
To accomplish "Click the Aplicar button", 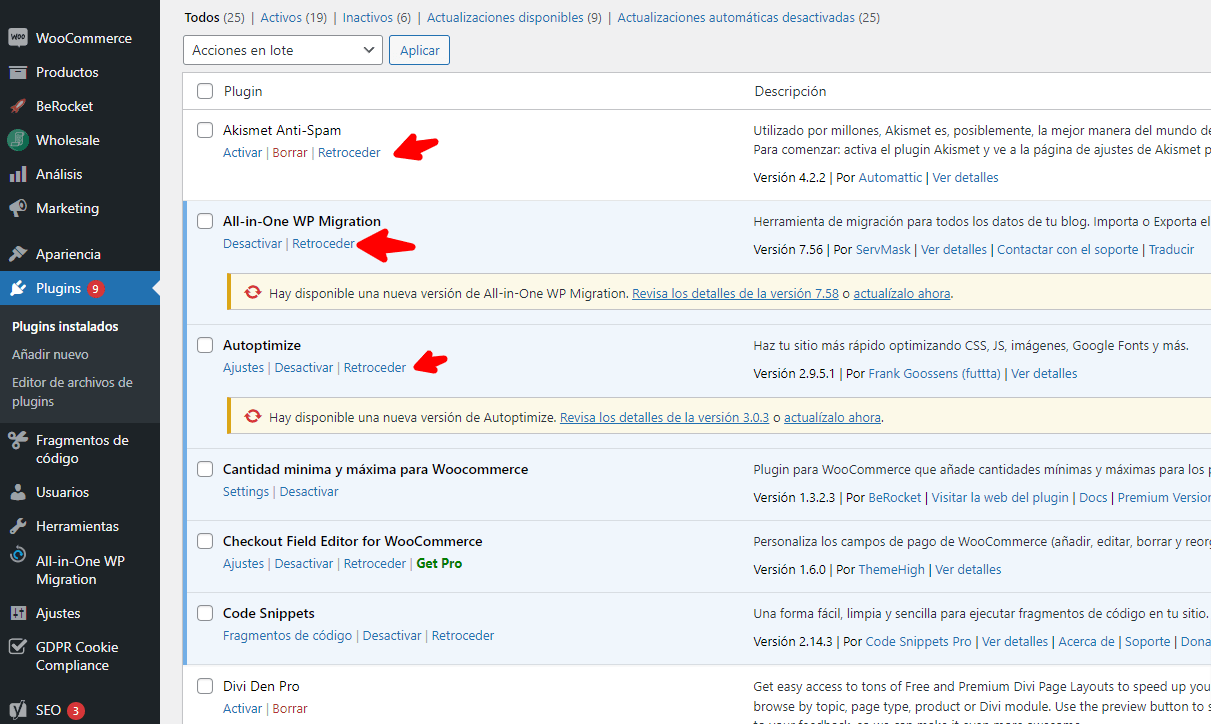I will [419, 50].
